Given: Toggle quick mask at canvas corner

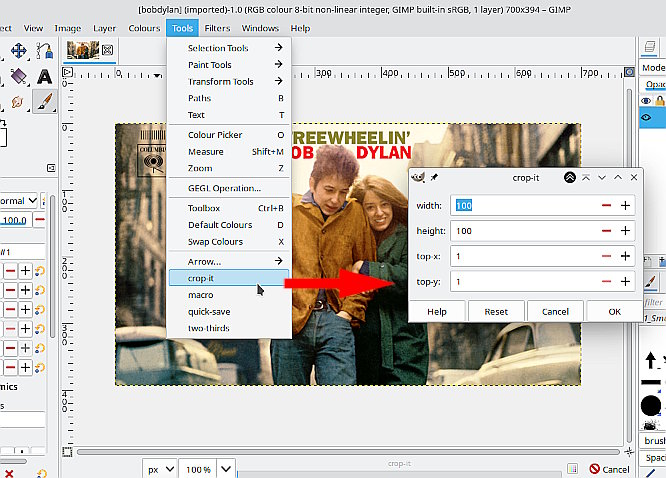Looking at the screenshot, I should click(x=66, y=452).
